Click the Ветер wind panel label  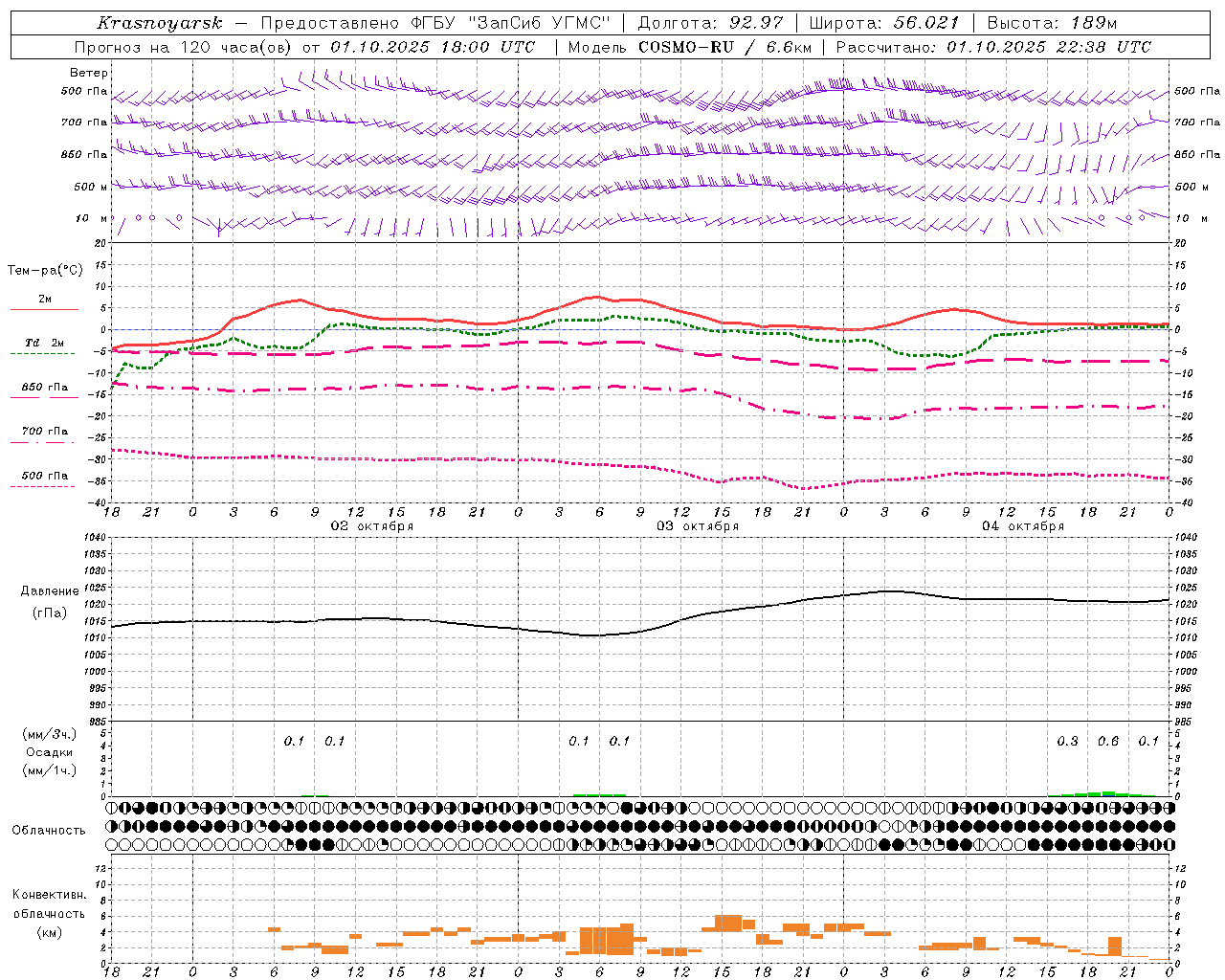[x=89, y=73]
